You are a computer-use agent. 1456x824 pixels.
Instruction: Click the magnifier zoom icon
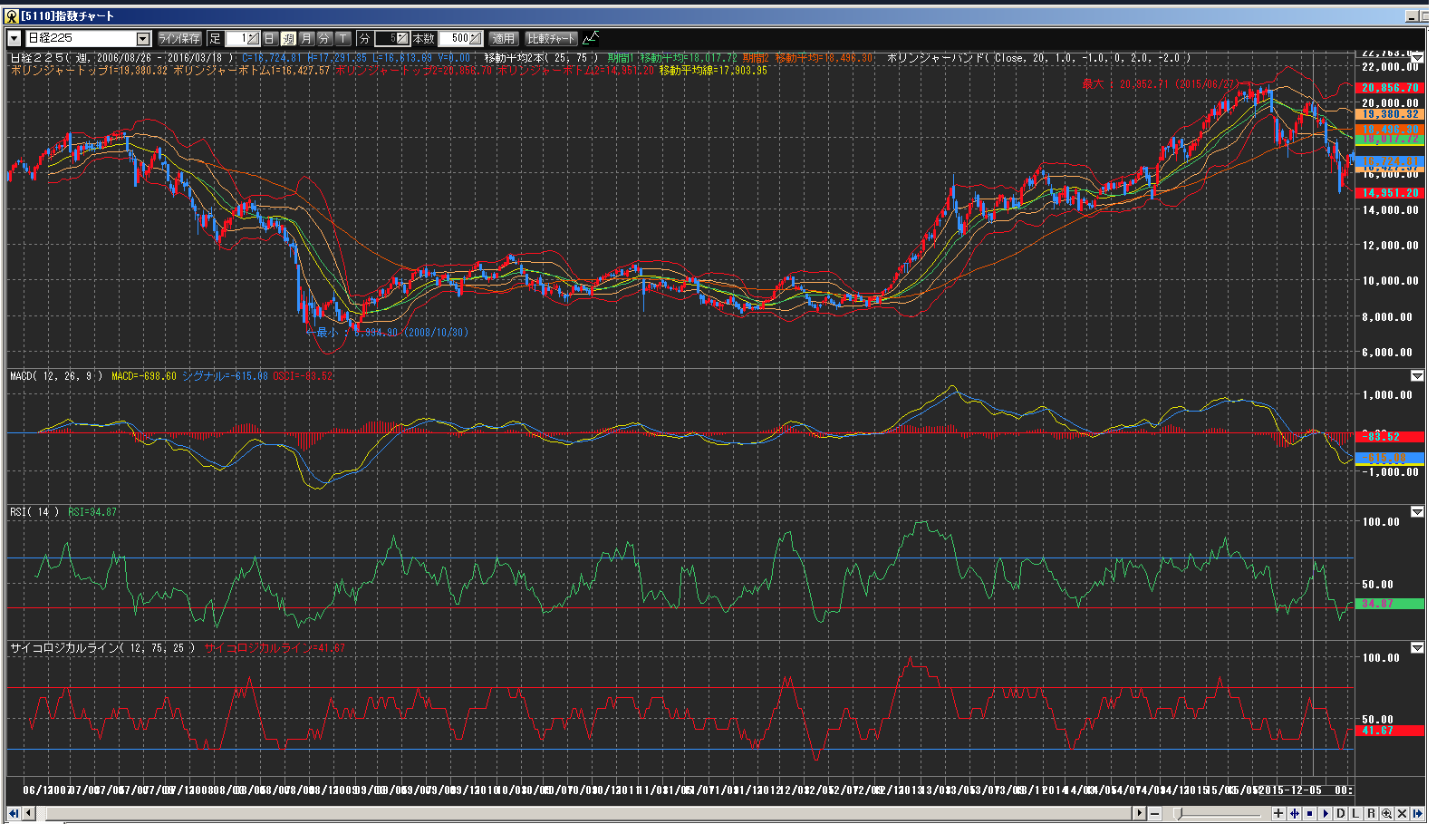tap(1386, 813)
